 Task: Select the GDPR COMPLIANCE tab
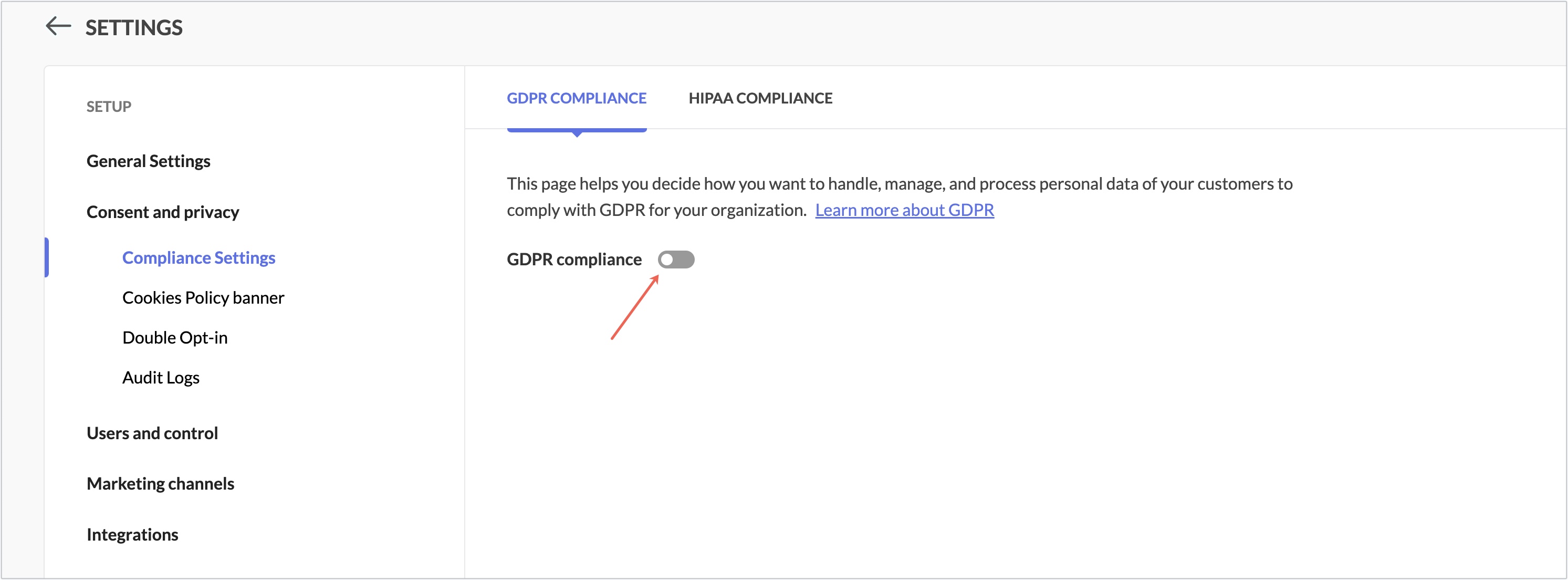(577, 98)
